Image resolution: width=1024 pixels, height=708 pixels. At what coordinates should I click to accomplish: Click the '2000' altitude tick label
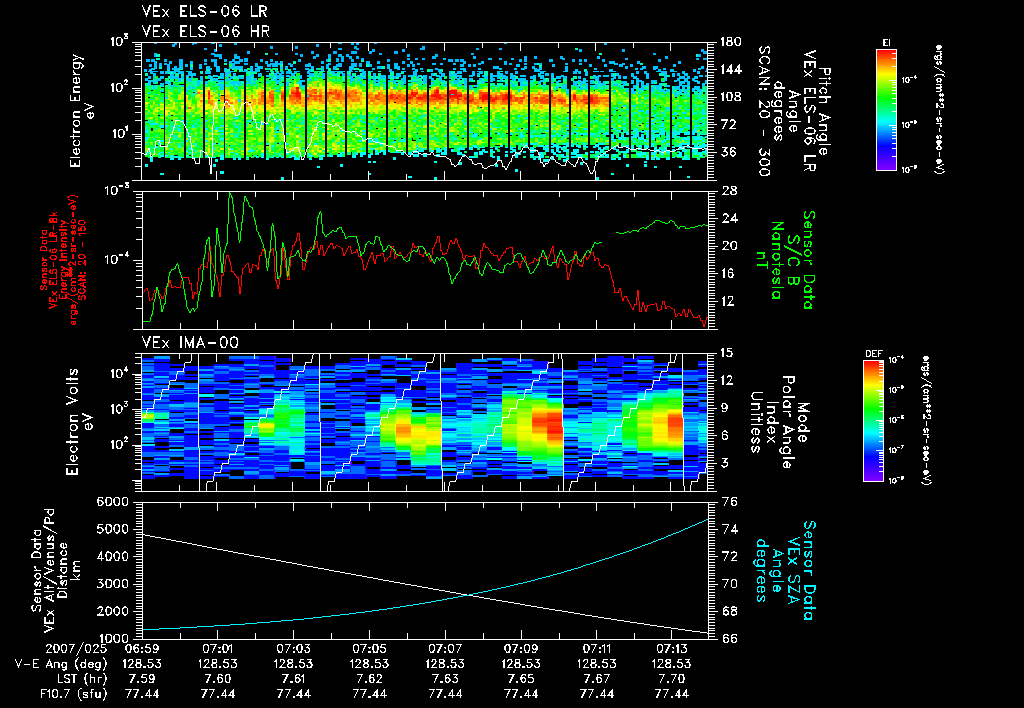pyautogui.click(x=112, y=611)
